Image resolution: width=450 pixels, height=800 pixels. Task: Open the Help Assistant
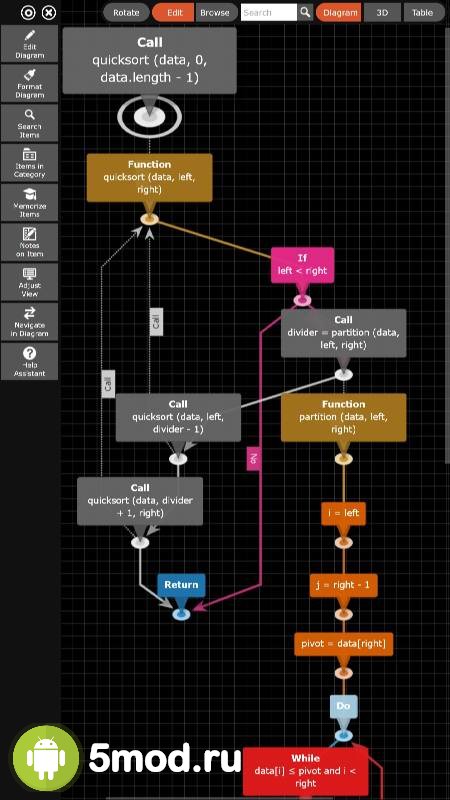tap(30, 361)
